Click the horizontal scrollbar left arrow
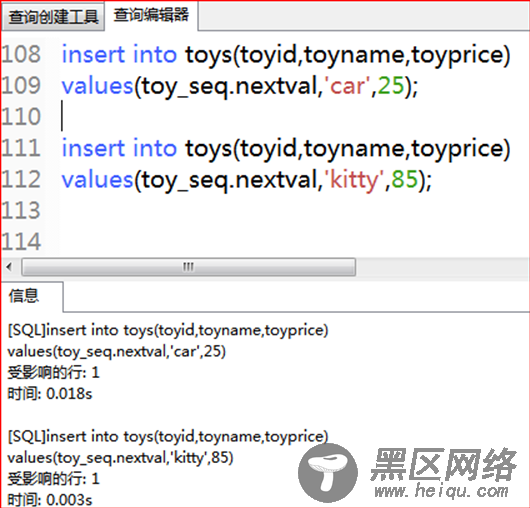This screenshot has height=508, width=530. tap(9, 267)
